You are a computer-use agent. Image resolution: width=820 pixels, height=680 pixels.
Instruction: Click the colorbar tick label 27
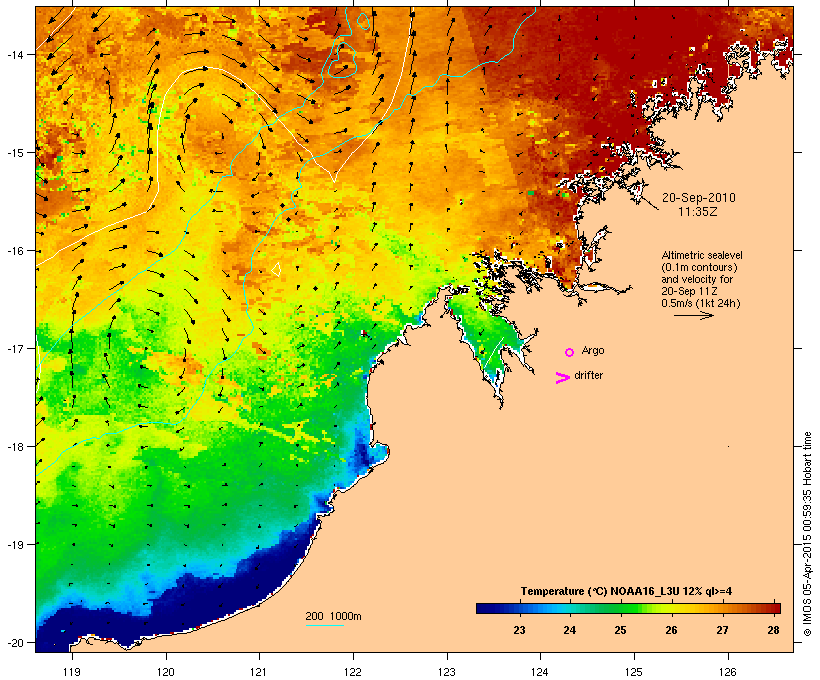(x=722, y=630)
